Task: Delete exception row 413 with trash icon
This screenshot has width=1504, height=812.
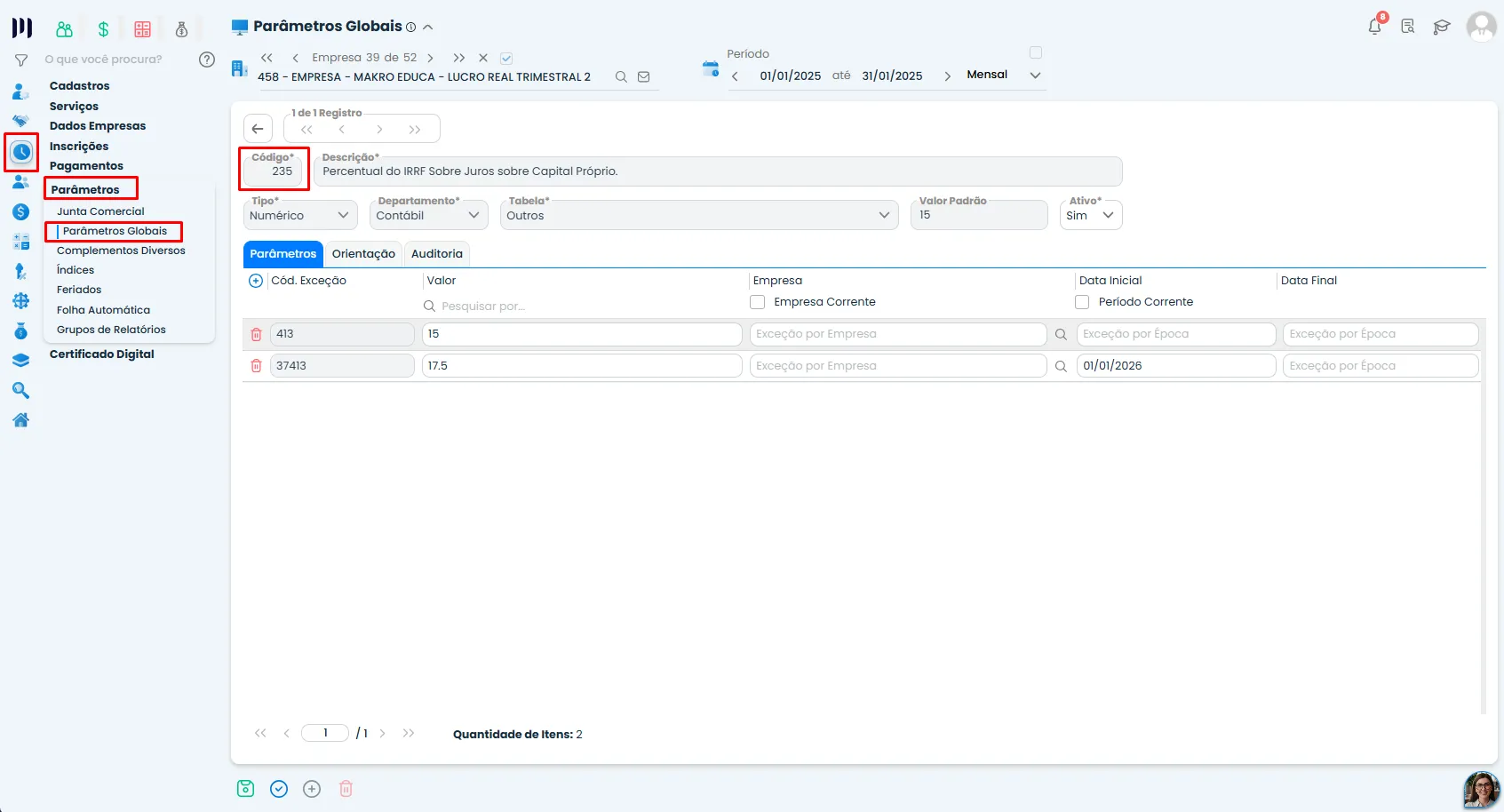Action: [256, 334]
